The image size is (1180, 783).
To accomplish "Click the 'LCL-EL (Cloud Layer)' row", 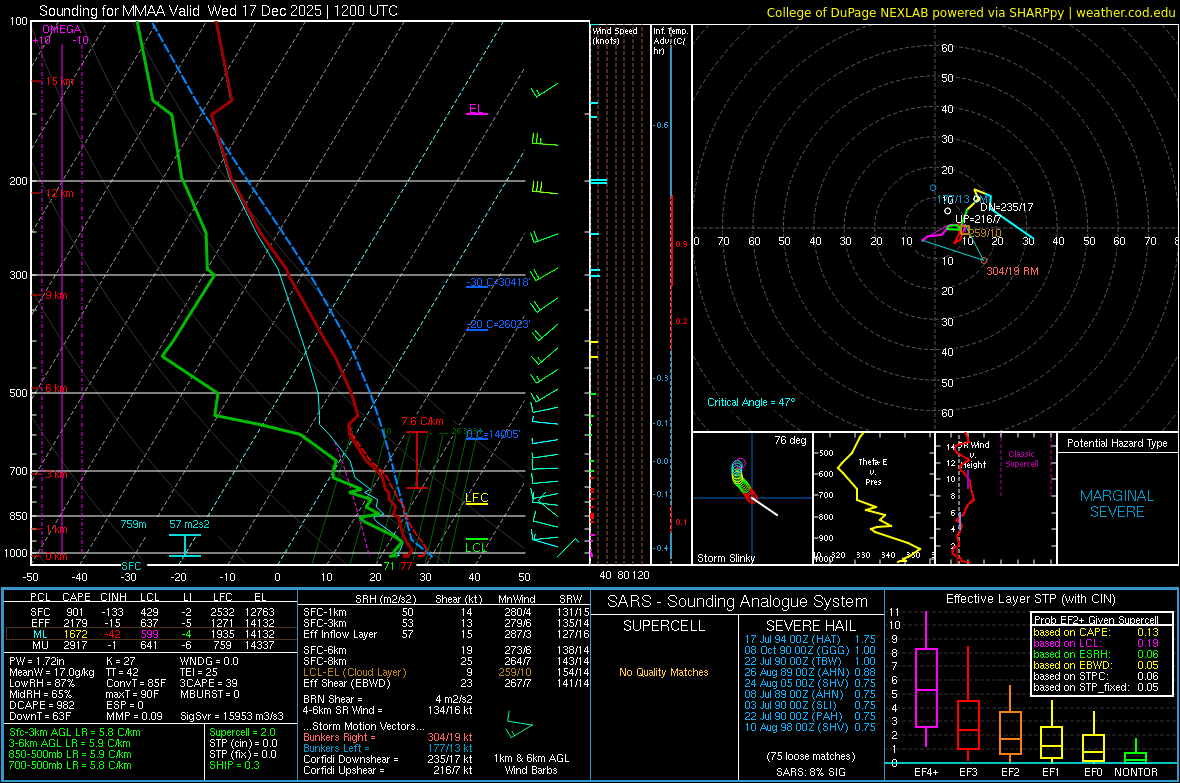I will (446, 672).
